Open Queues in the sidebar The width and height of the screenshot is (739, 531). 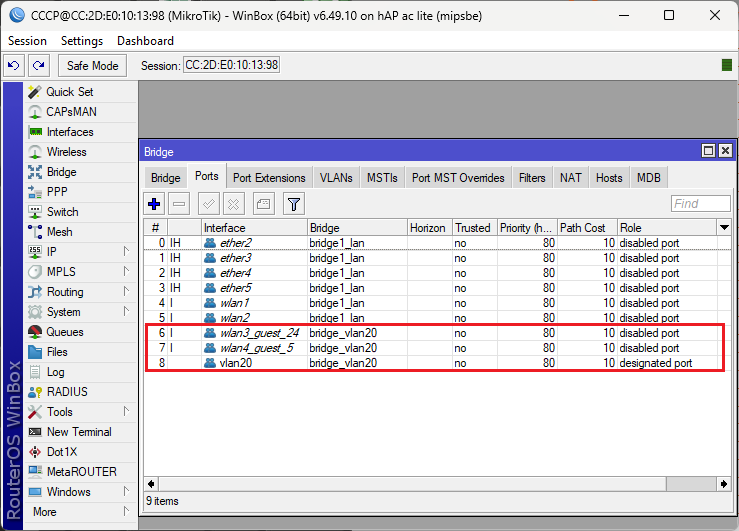(81, 332)
